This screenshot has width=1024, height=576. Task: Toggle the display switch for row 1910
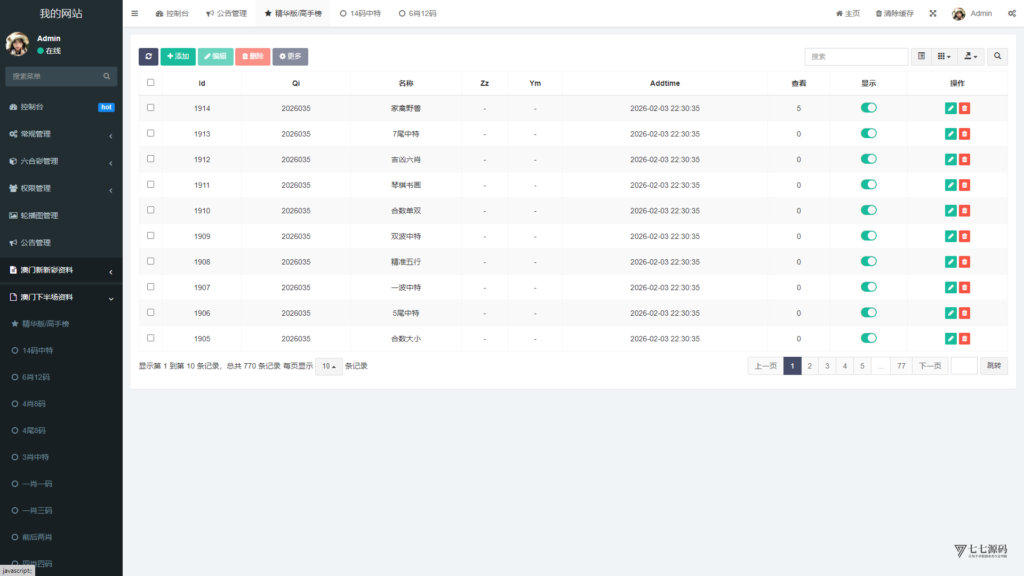869,210
